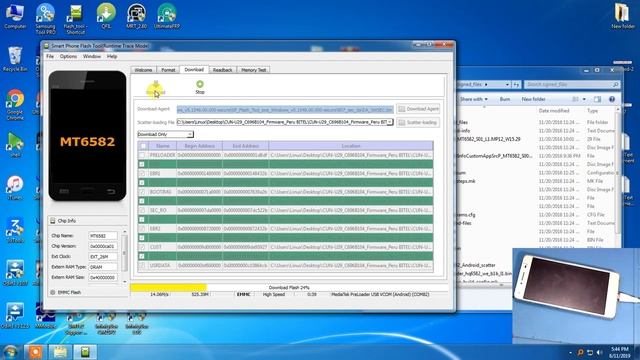Image resolution: width=640 pixels, height=360 pixels.
Task: Toggle the select-all checkbox in table header
Action: point(143,146)
